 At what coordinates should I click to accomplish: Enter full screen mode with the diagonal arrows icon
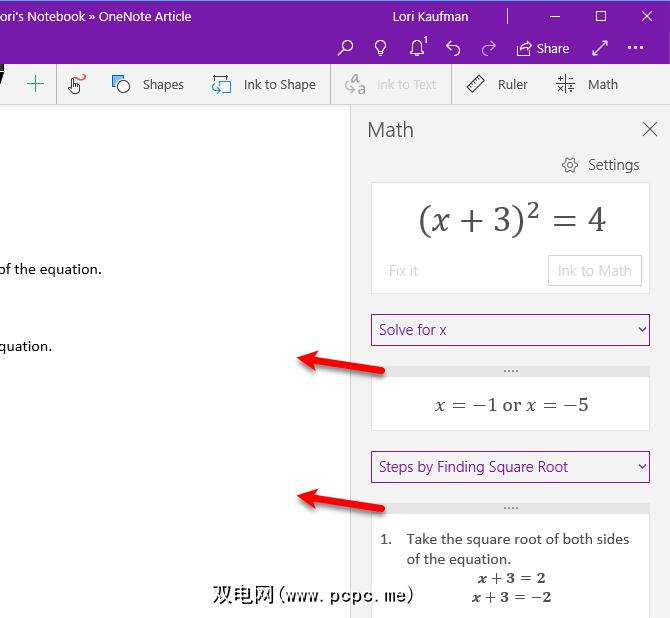tap(600, 48)
